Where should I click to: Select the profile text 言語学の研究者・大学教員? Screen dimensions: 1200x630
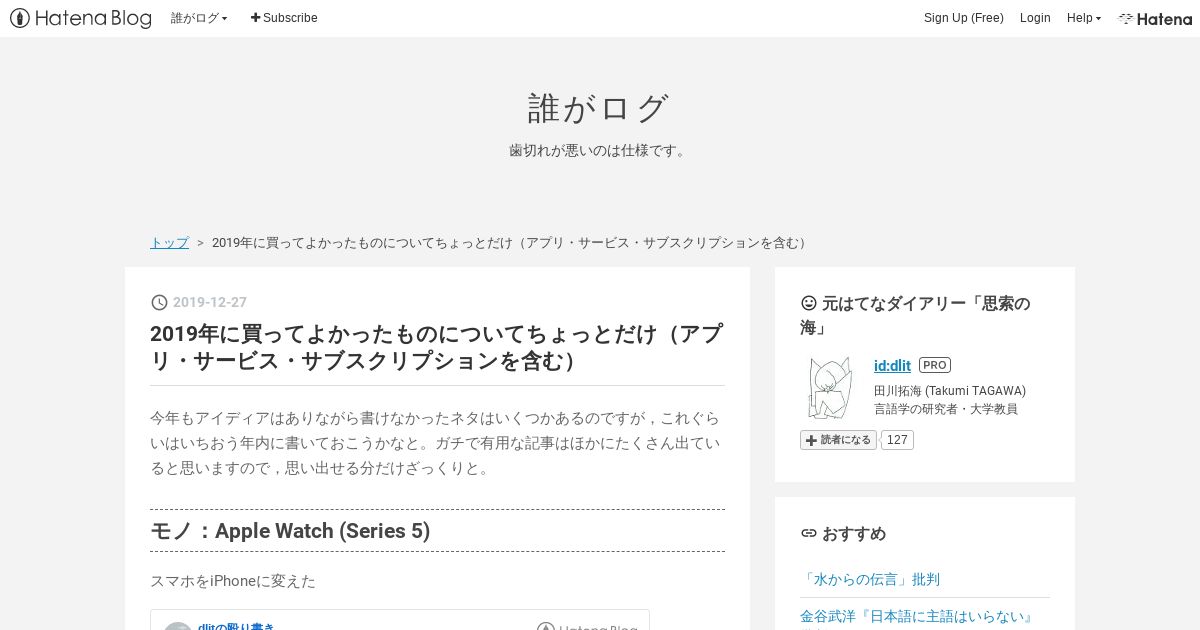pyautogui.click(x=946, y=409)
